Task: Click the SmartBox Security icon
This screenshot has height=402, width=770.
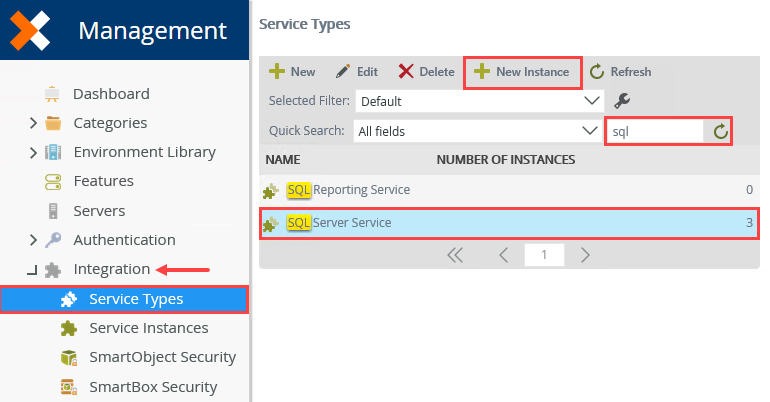Action: click(69, 387)
